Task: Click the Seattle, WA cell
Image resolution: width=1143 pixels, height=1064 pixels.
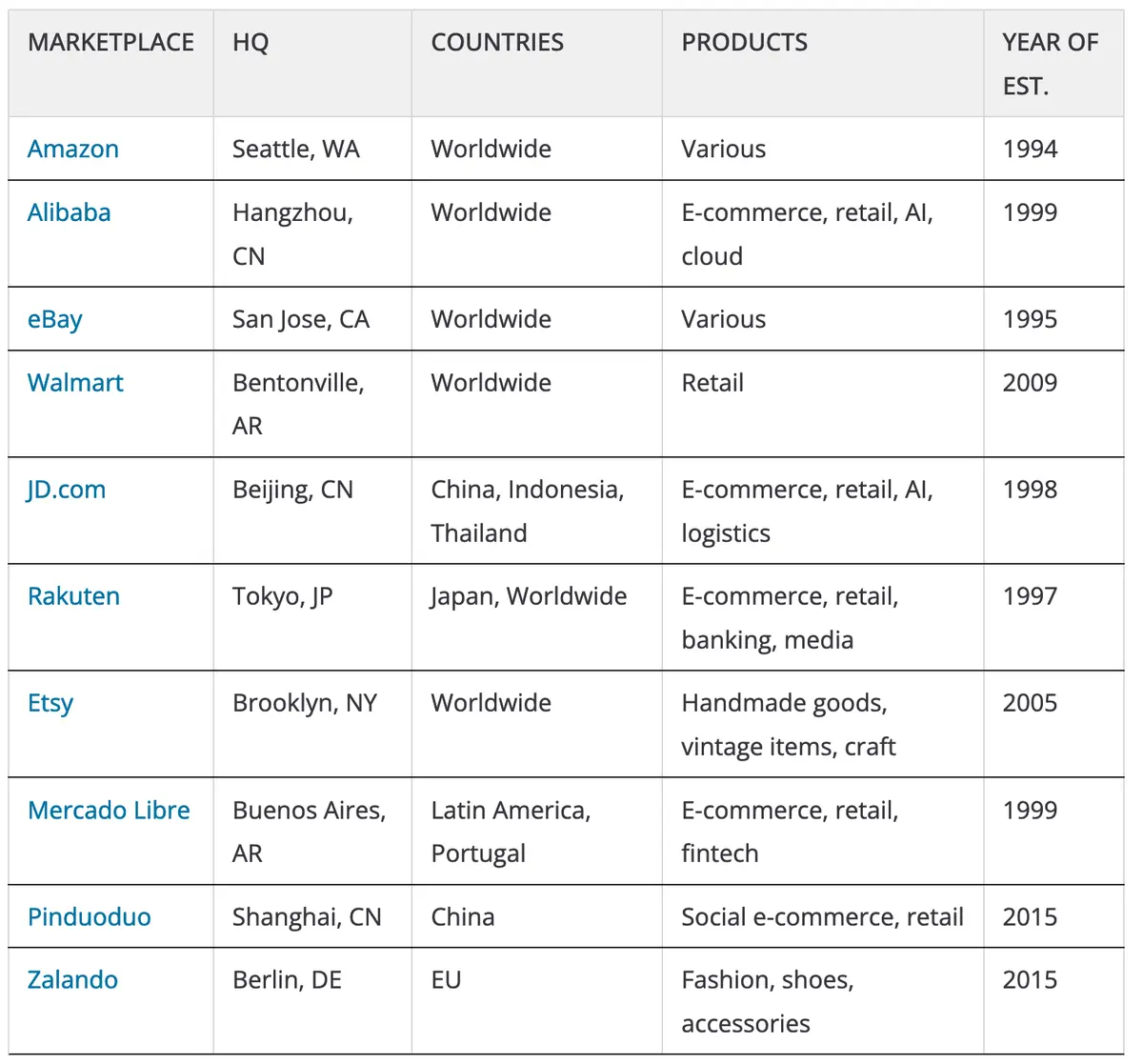Action: click(296, 150)
